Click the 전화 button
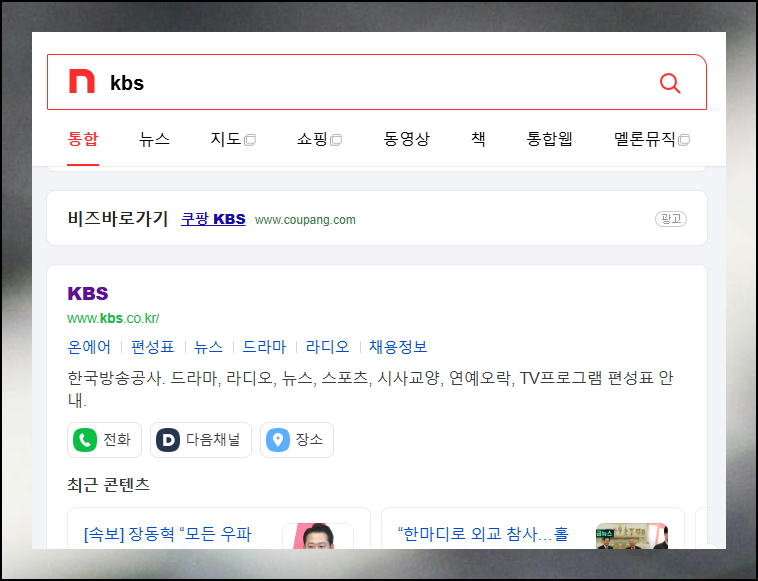Screen dimensions: 758x581 (104, 440)
